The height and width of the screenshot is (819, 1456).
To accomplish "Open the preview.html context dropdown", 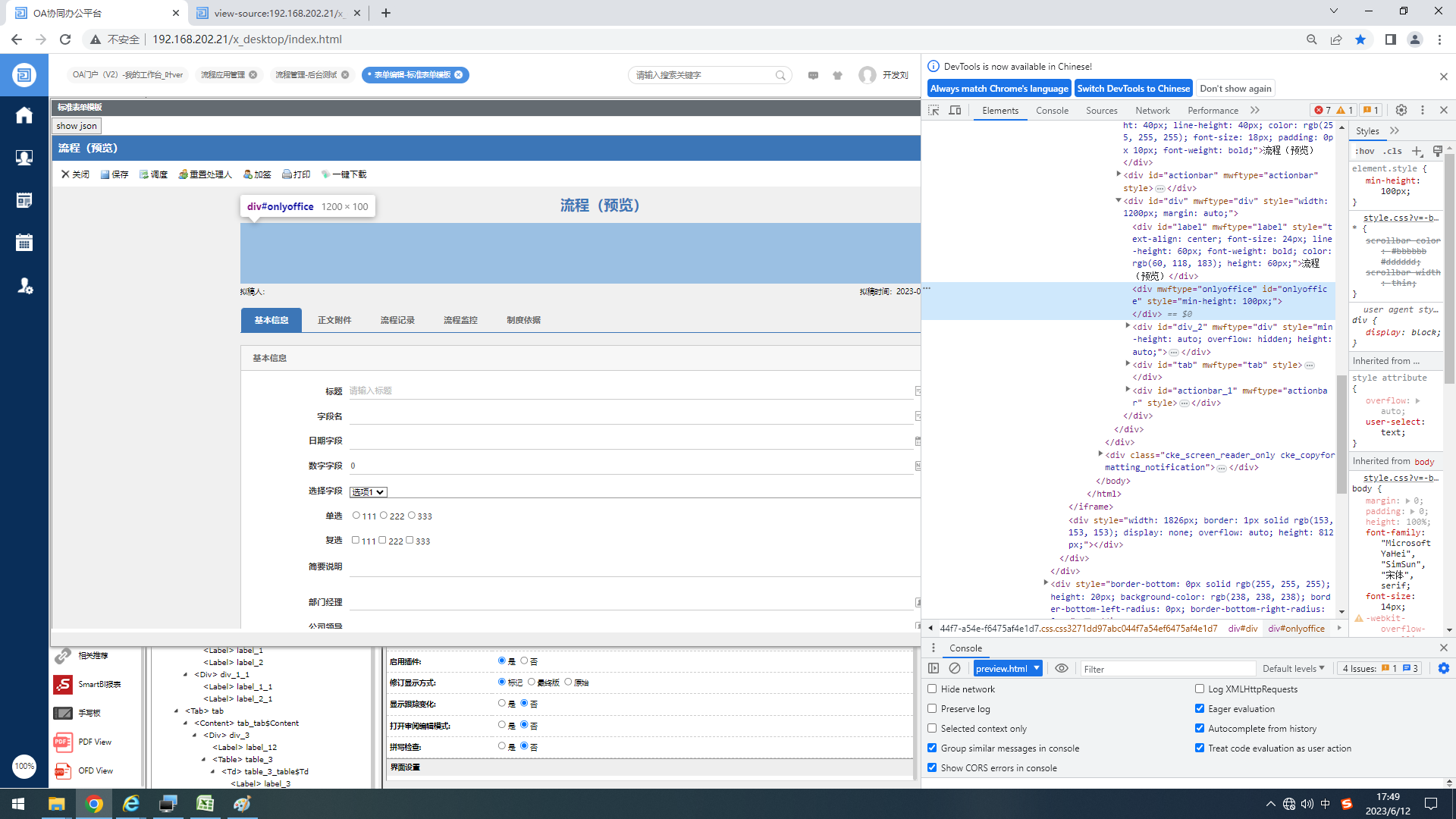I will point(1008,668).
